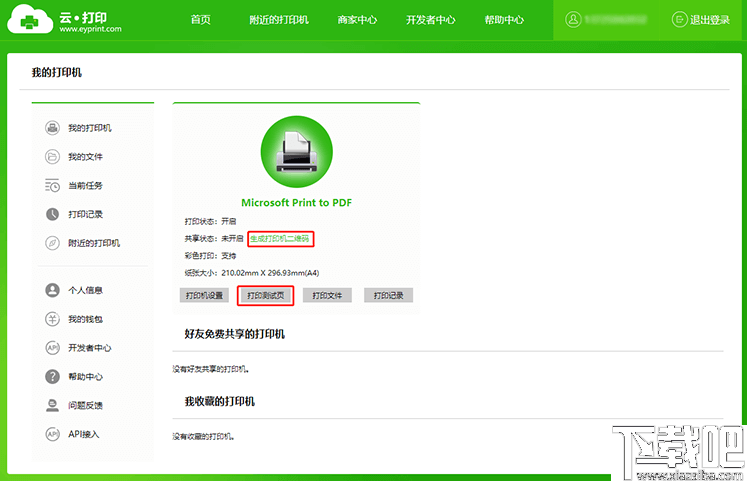Click the printer icon beside 我的打印机 in the sidebar
This screenshot has height=481, width=747.
click(52, 128)
